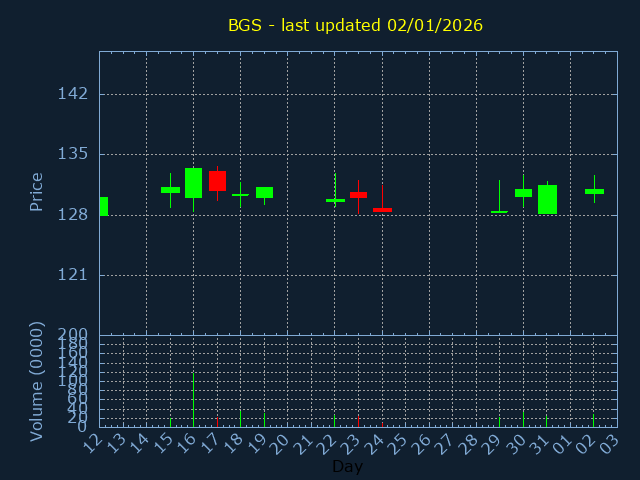Click the small red candlestick on day 24
This screenshot has width=640, height=480.
point(382,210)
